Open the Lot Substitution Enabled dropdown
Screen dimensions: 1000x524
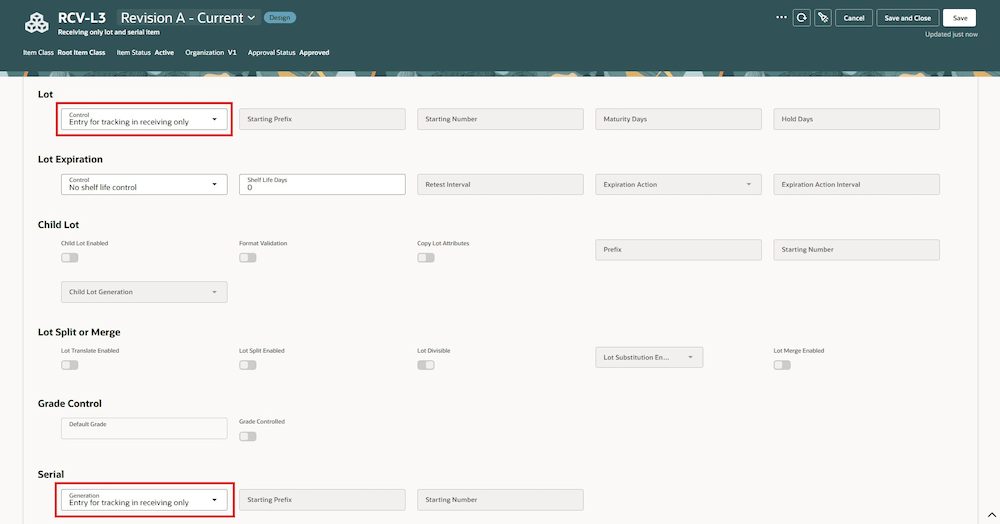point(649,358)
